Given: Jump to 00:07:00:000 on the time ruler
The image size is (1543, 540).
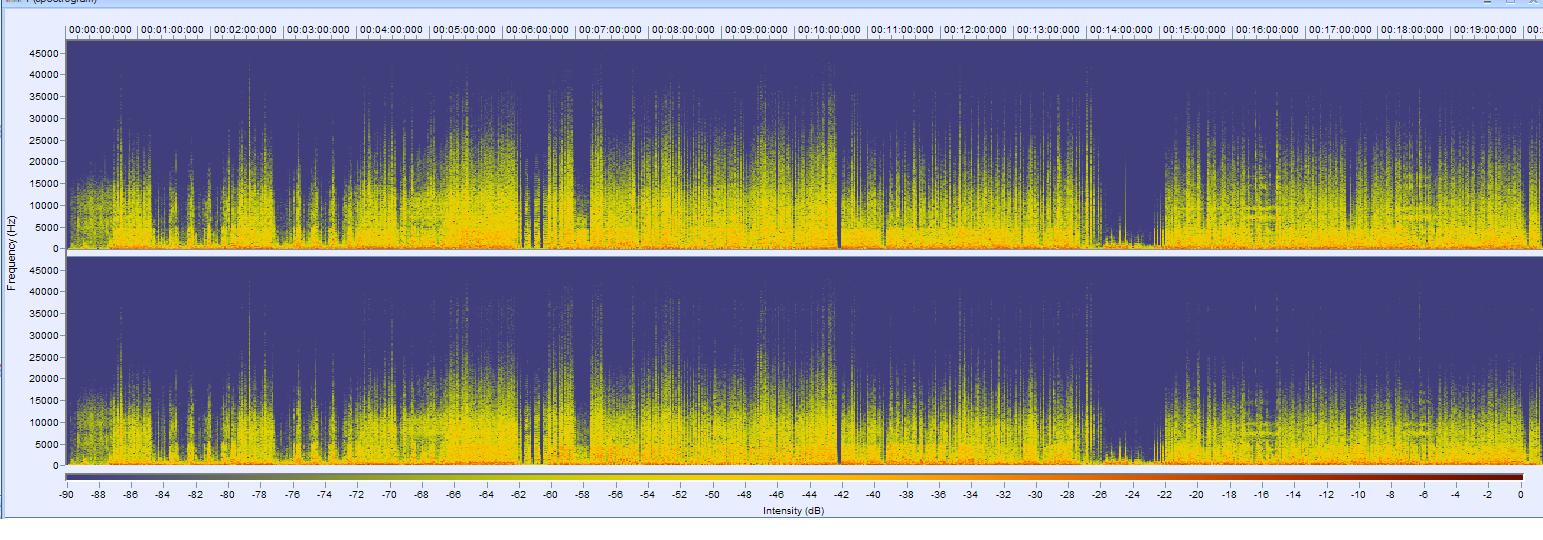Looking at the screenshot, I should tap(611, 30).
